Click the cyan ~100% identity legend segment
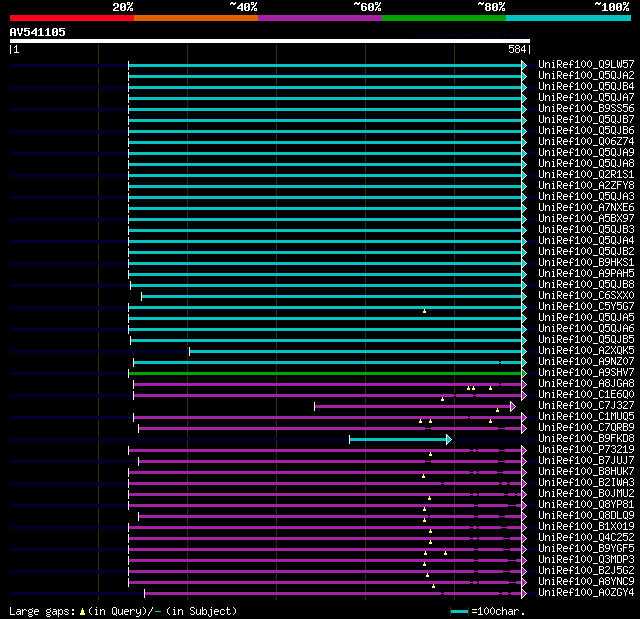The image size is (640, 619). point(569,18)
